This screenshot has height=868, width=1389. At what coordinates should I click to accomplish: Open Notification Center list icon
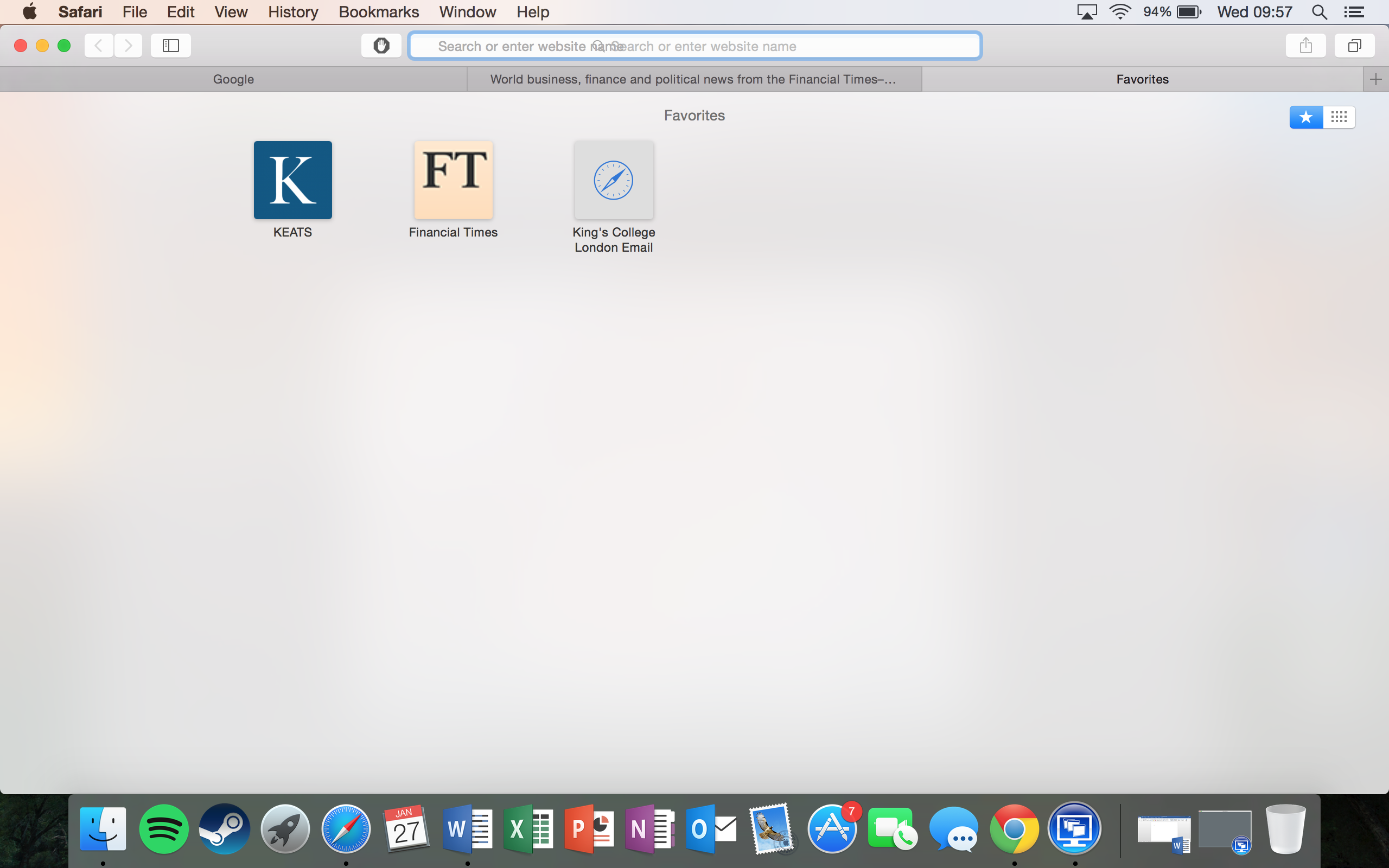pyautogui.click(x=1353, y=12)
